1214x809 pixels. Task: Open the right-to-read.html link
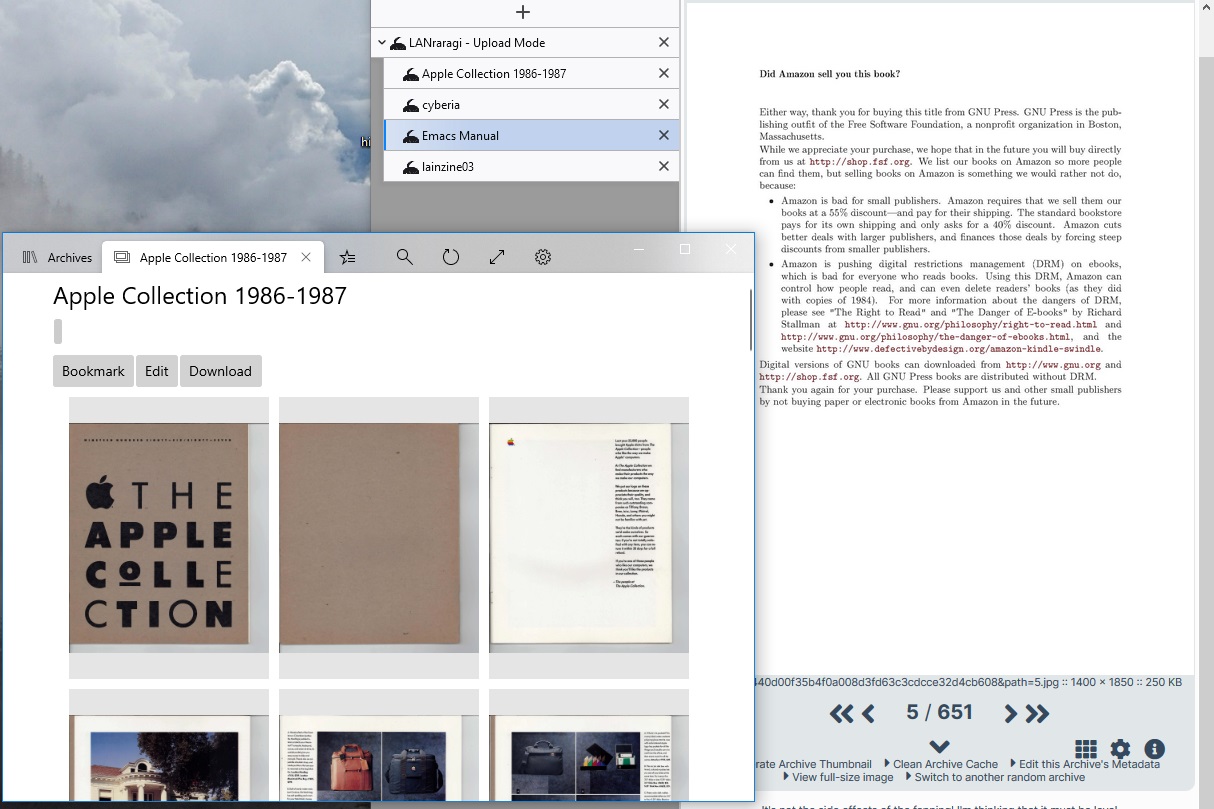click(970, 325)
